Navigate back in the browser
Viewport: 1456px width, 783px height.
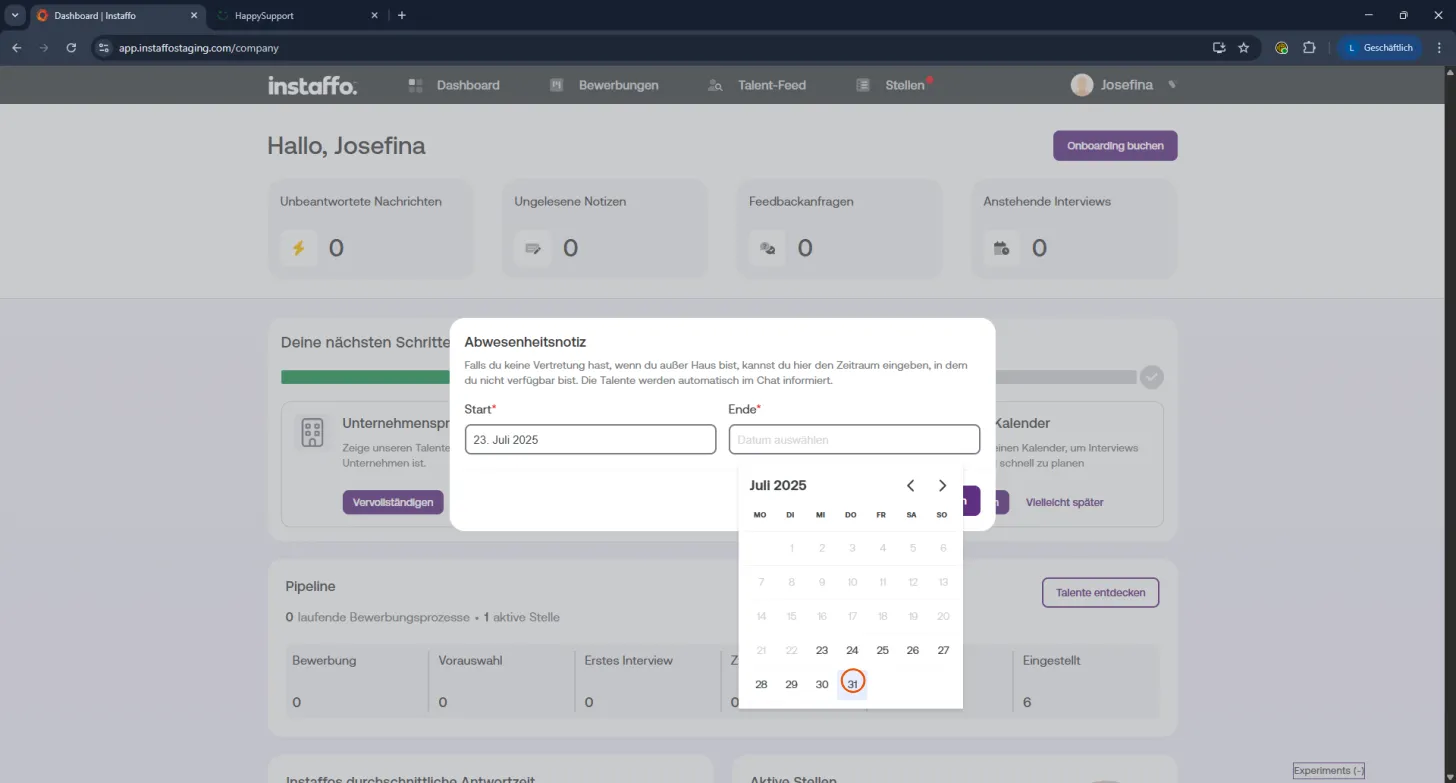[x=16, y=47]
